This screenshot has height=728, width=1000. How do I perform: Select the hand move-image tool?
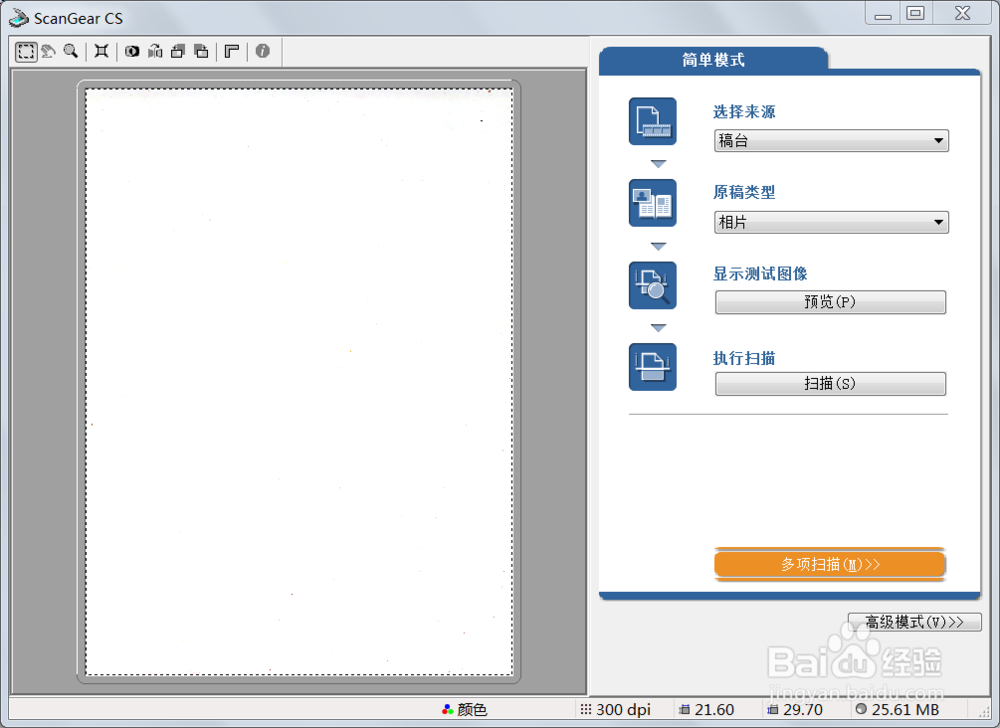point(48,52)
